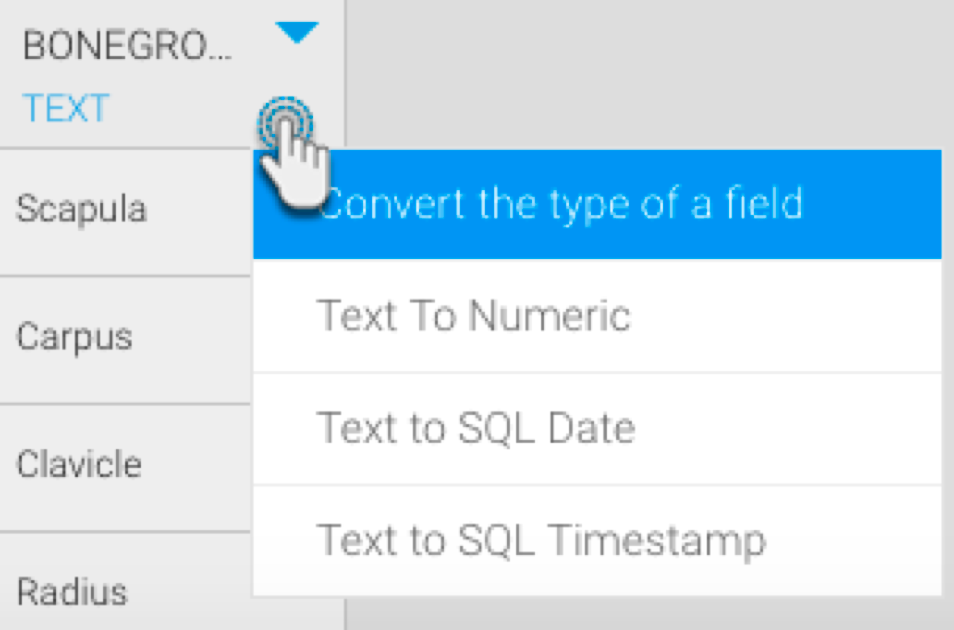
Task: Highlight the first data row, Scapula
Action: (x=82, y=209)
